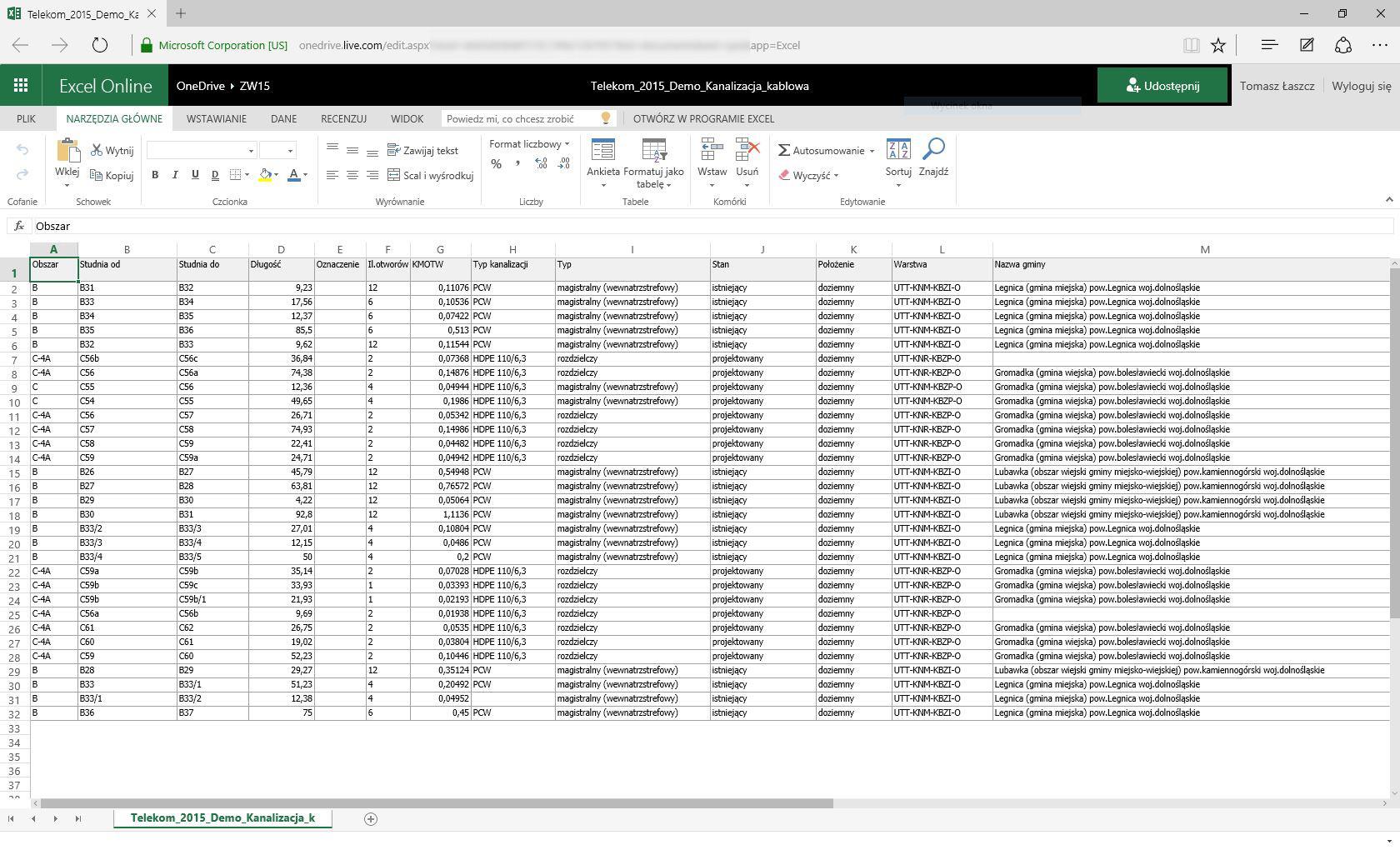Open Formatuj jako tabelę
This screenshot has width=1400, height=850.
[x=653, y=163]
